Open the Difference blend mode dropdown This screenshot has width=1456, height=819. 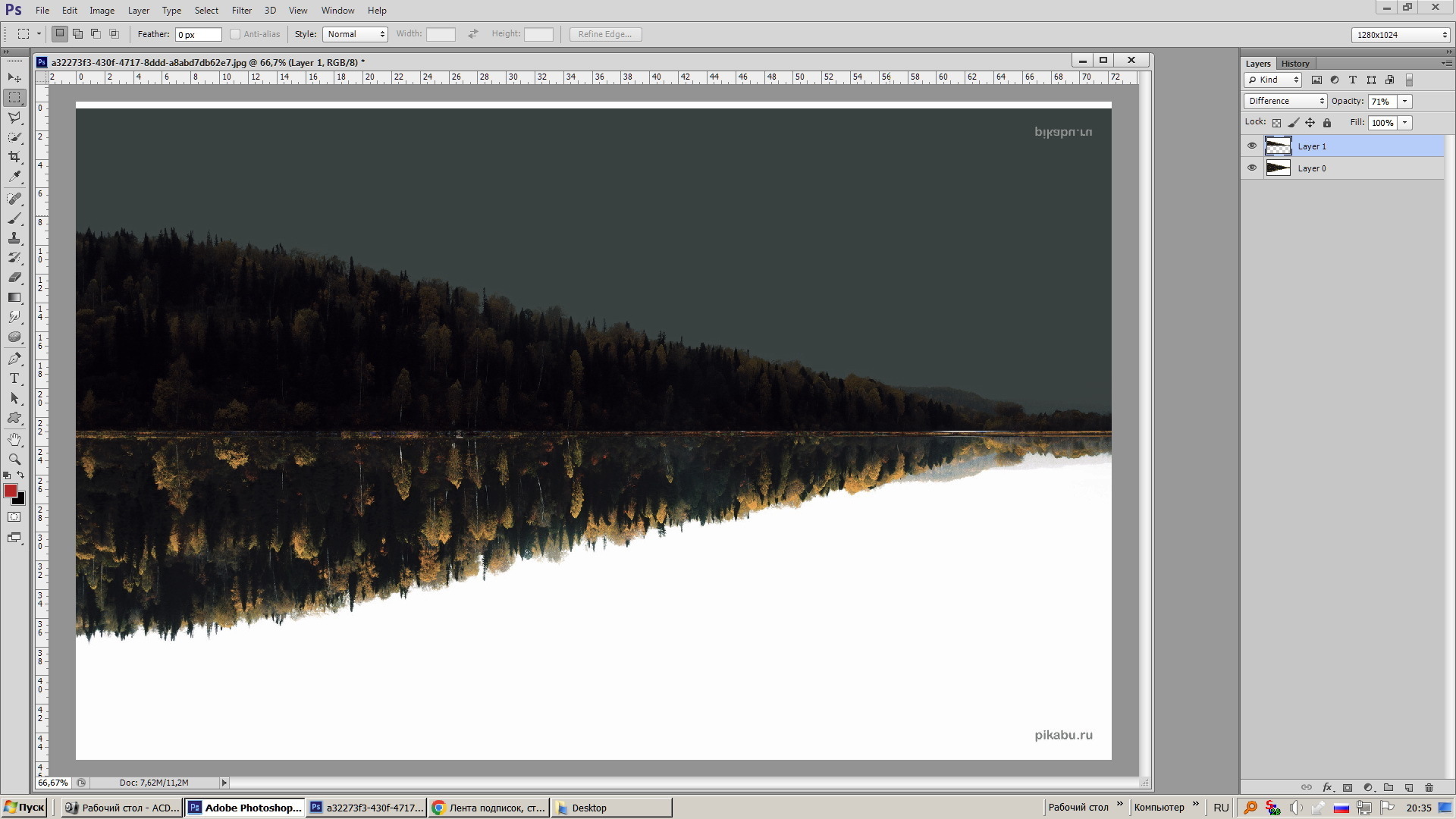(1285, 101)
